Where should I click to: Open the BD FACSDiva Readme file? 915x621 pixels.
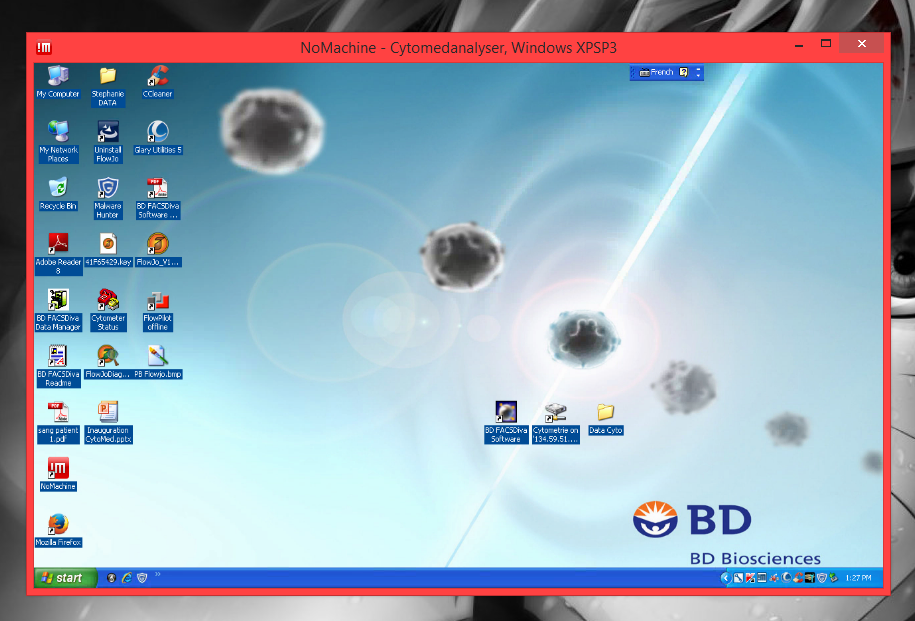click(x=58, y=366)
